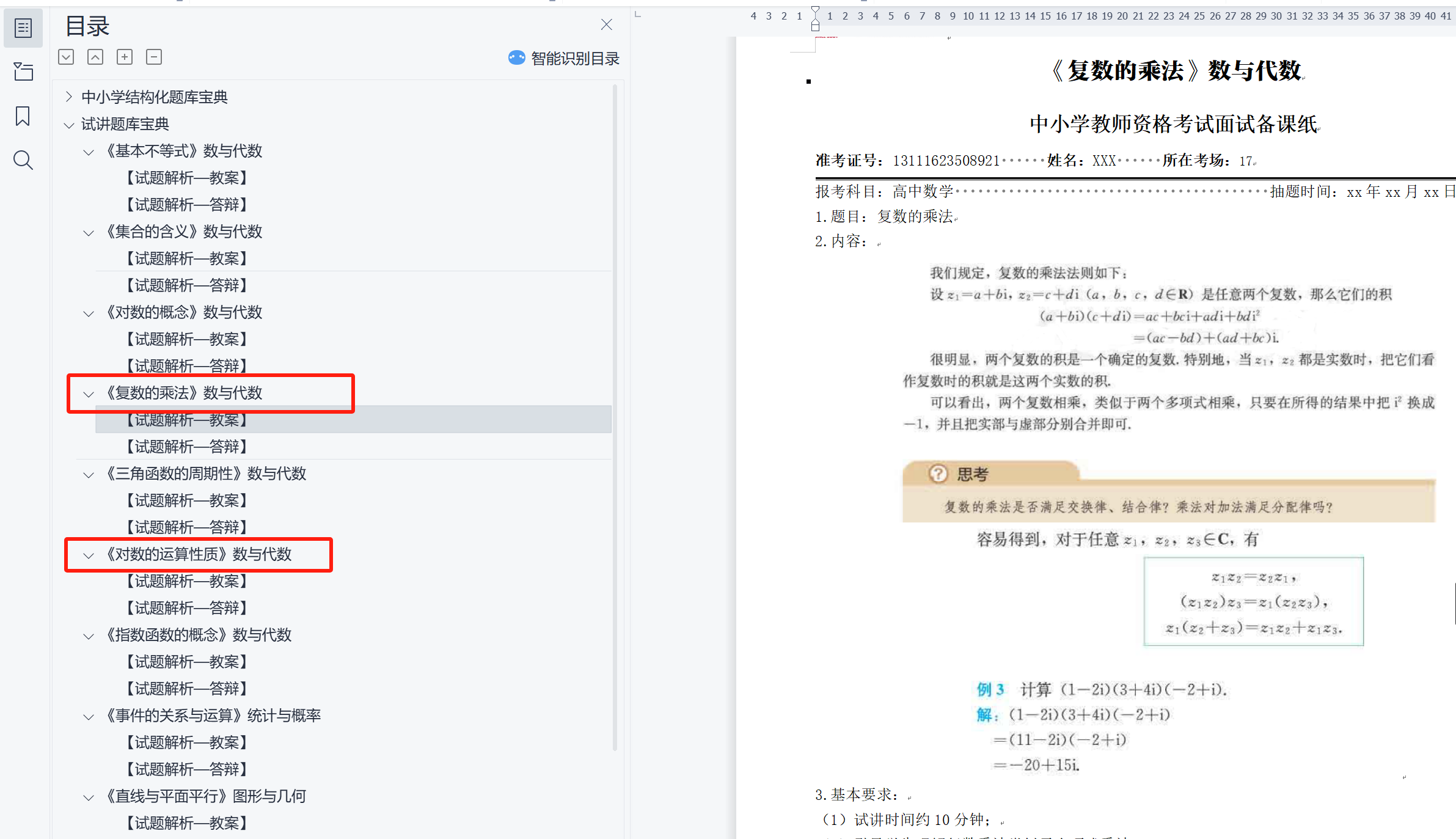Click the expand-all down arrow box icon
Image resolution: width=1456 pixels, height=839 pixels.
click(x=66, y=57)
